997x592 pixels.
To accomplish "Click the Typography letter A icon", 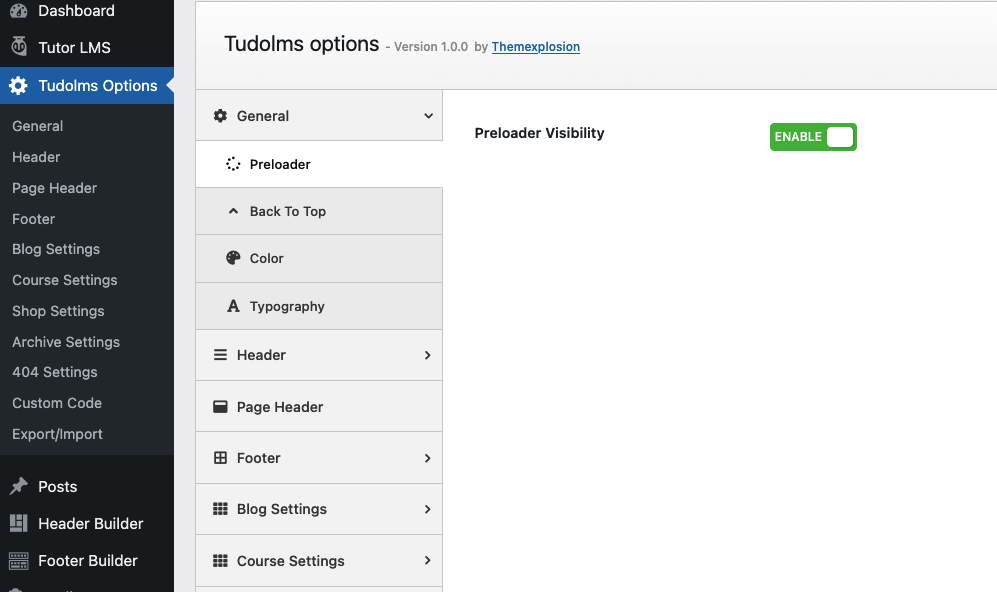I will click(x=233, y=306).
